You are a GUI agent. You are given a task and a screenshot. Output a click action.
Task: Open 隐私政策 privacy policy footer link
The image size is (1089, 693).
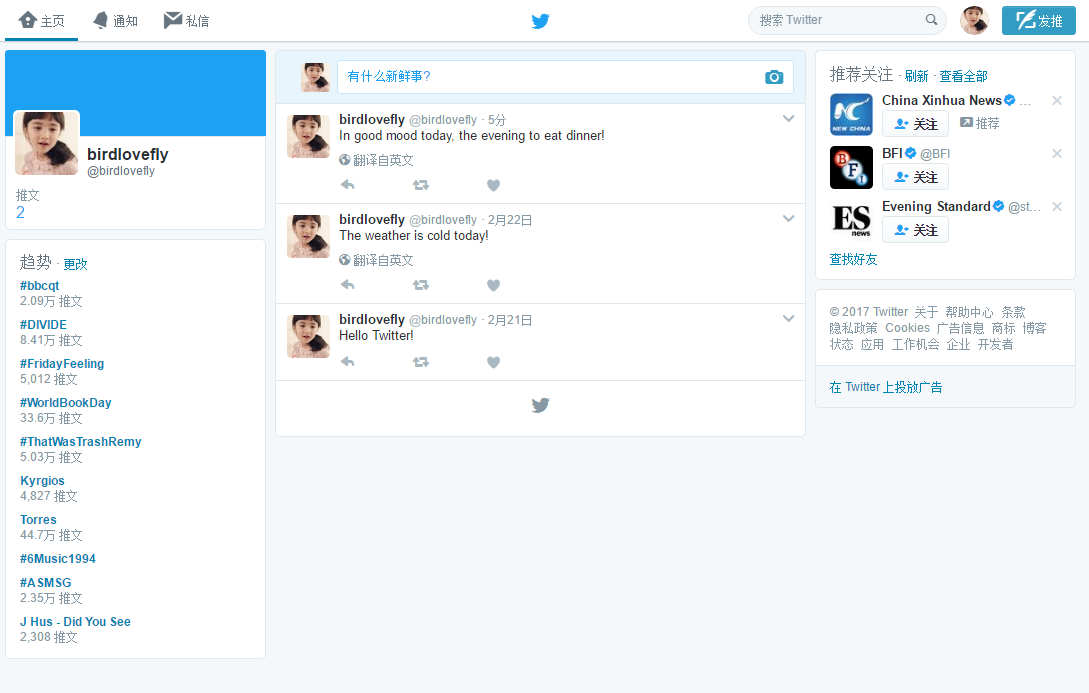coord(853,328)
